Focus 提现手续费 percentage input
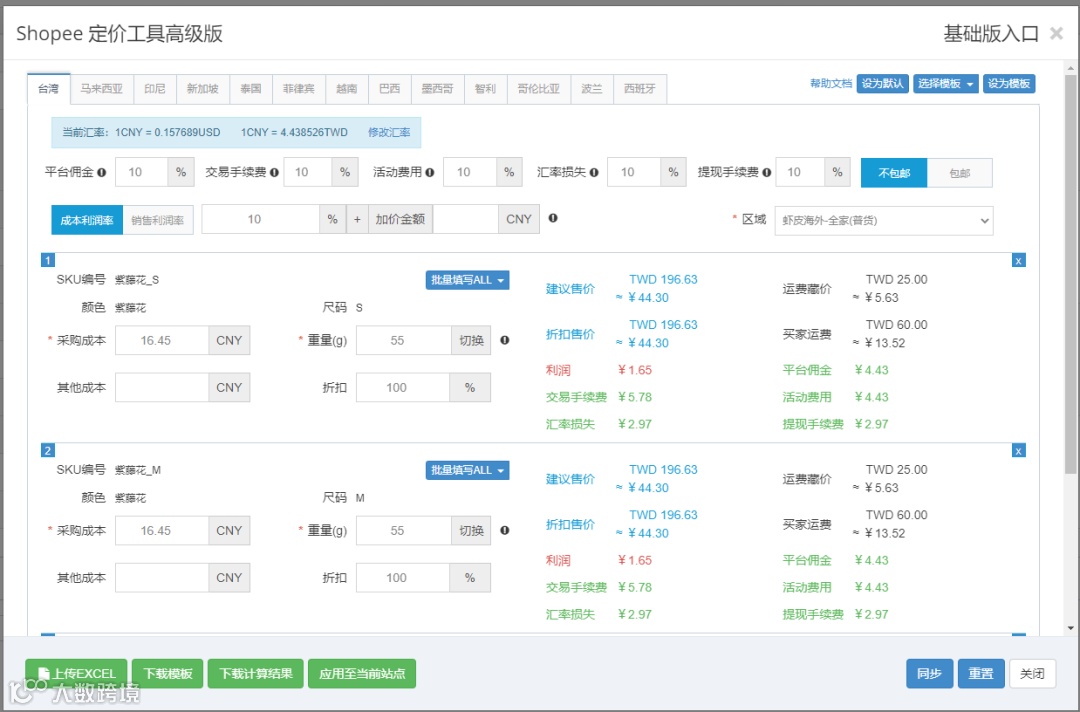 point(800,172)
